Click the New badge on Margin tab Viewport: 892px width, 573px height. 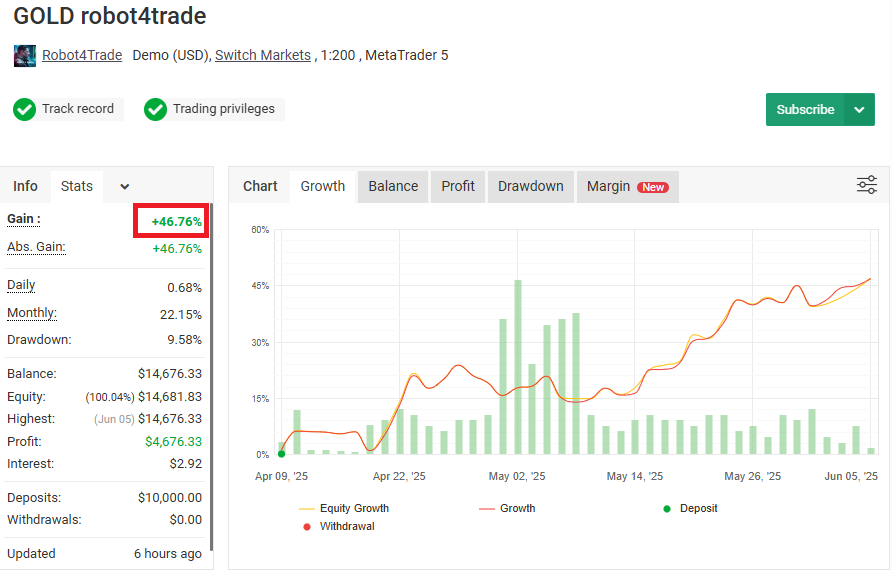tap(654, 187)
